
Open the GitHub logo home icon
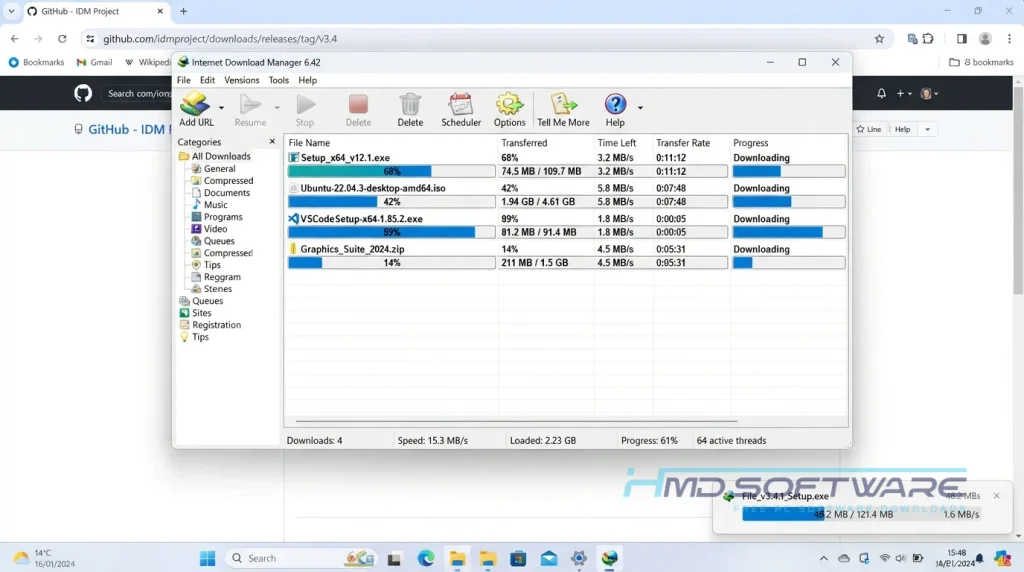coord(83,93)
